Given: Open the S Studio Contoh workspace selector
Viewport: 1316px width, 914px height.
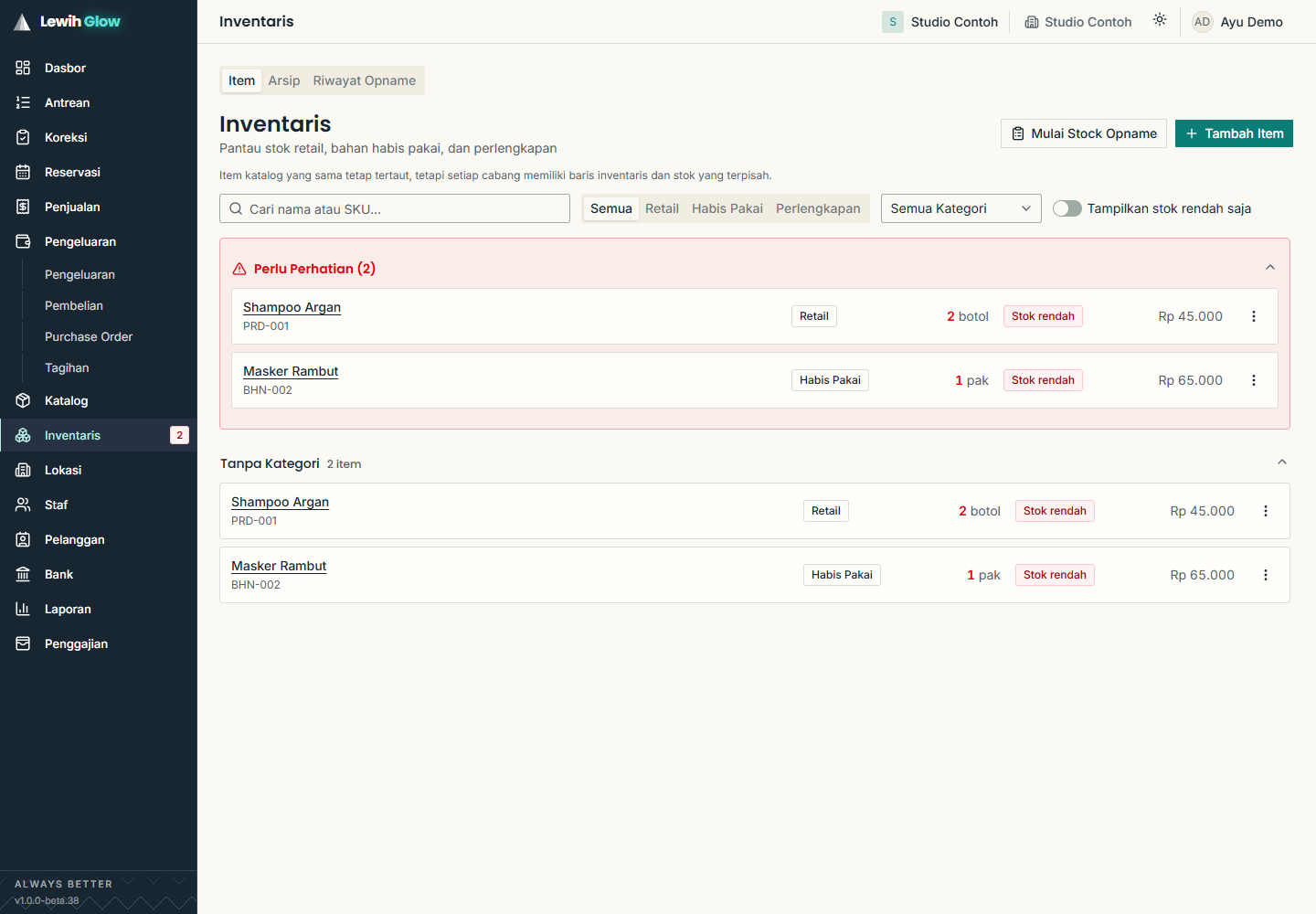Looking at the screenshot, I should coord(940,22).
